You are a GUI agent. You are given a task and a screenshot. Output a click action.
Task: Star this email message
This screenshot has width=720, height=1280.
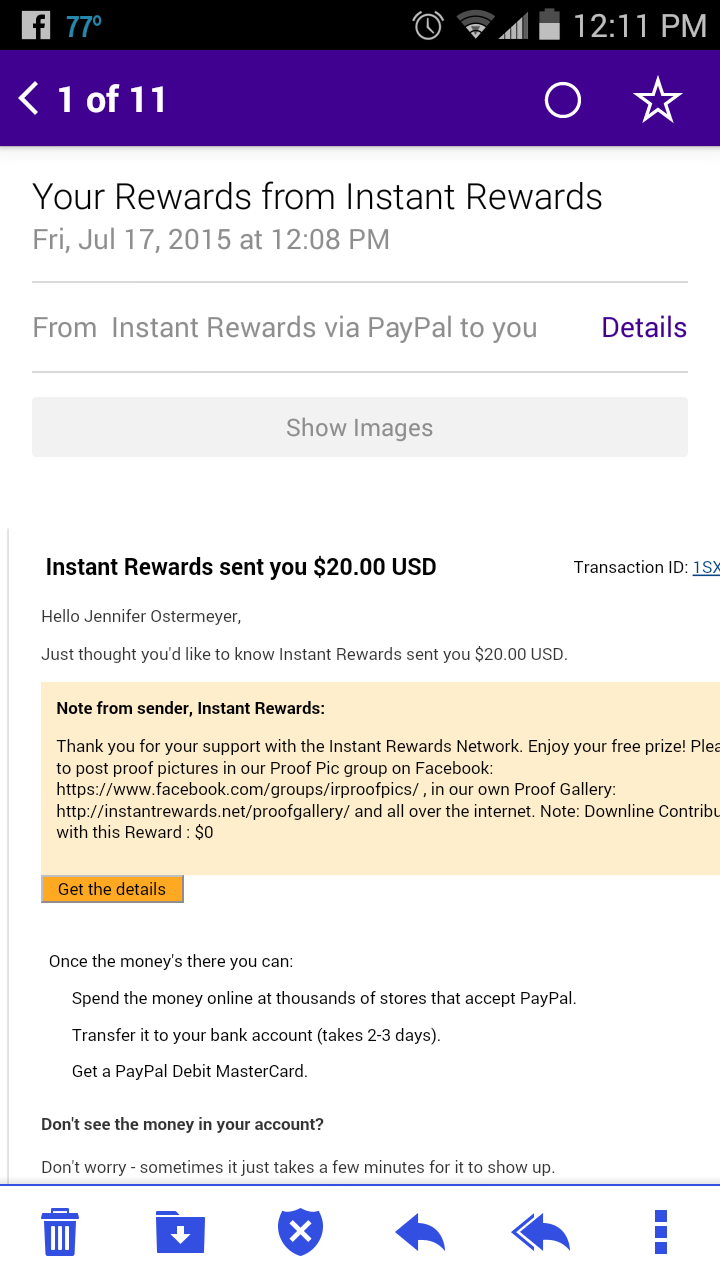click(x=658, y=100)
